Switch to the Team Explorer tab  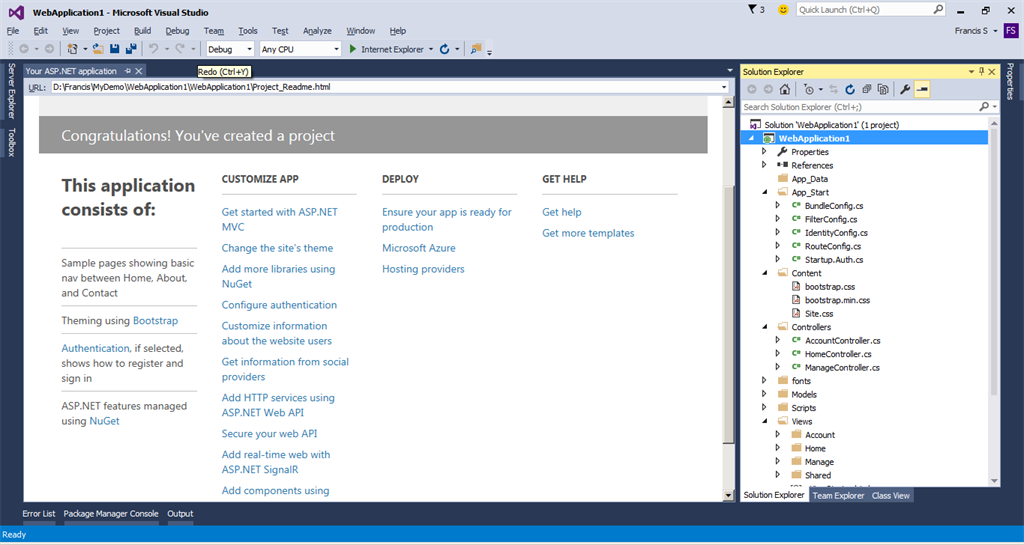[x=838, y=495]
